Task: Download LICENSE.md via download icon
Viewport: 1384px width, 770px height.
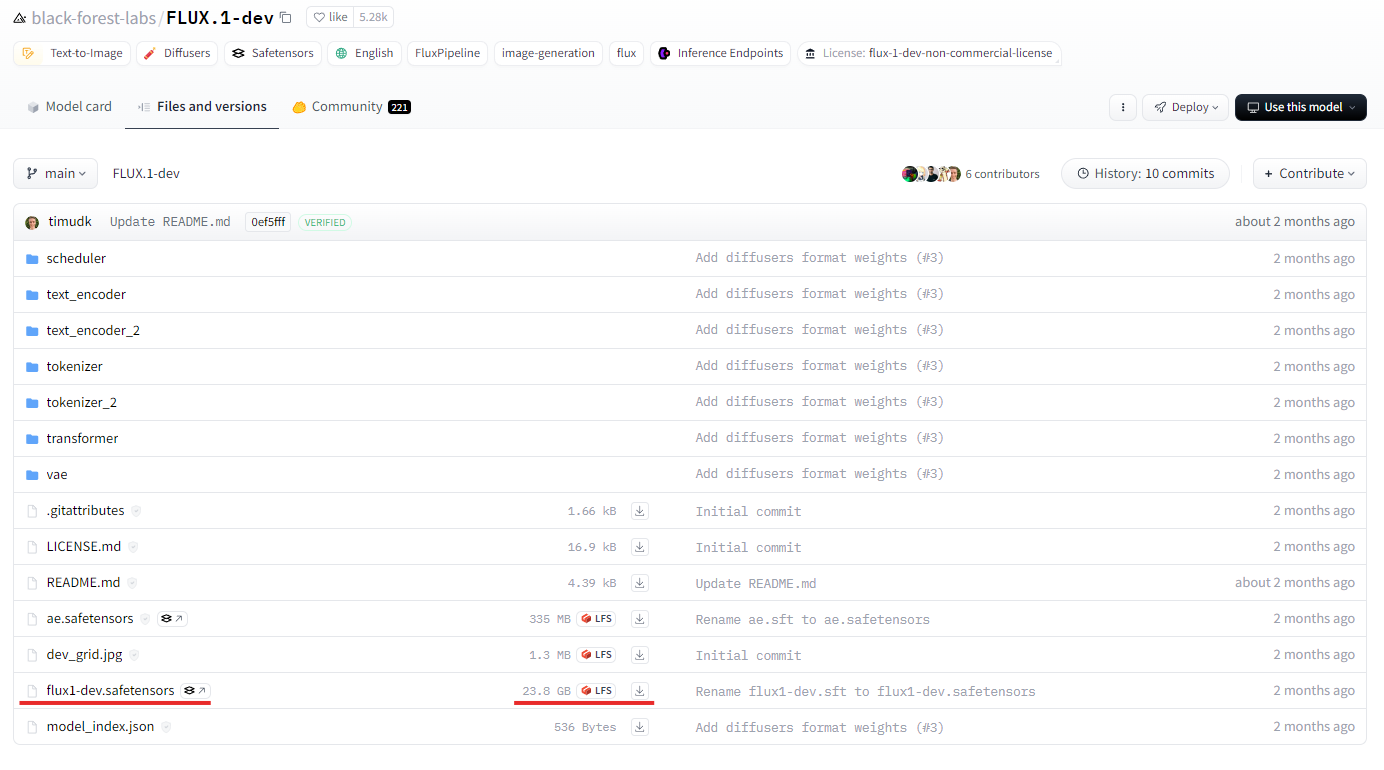Action: (x=640, y=547)
